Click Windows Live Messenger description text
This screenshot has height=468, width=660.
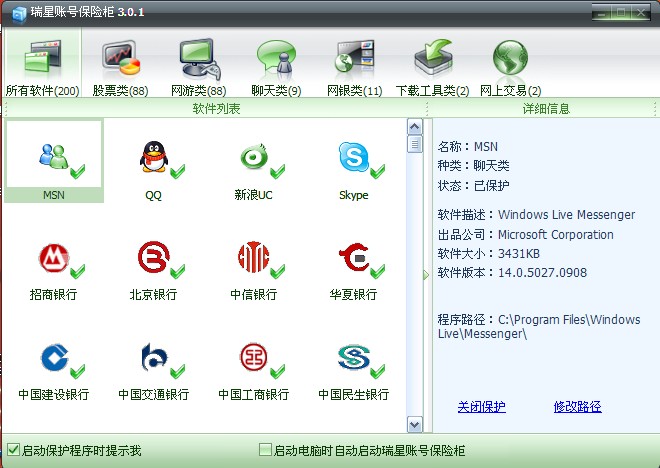[x=567, y=215]
